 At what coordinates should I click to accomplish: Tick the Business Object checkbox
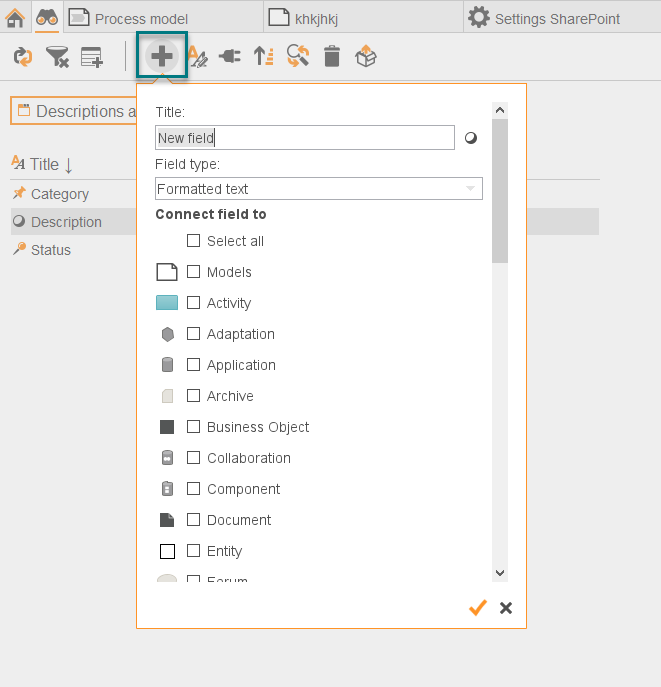(x=194, y=426)
